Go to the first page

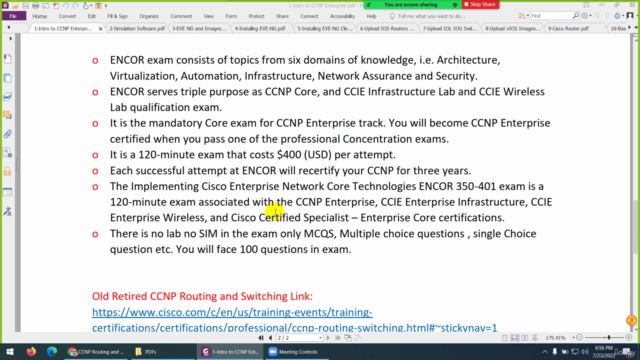(x=261, y=338)
